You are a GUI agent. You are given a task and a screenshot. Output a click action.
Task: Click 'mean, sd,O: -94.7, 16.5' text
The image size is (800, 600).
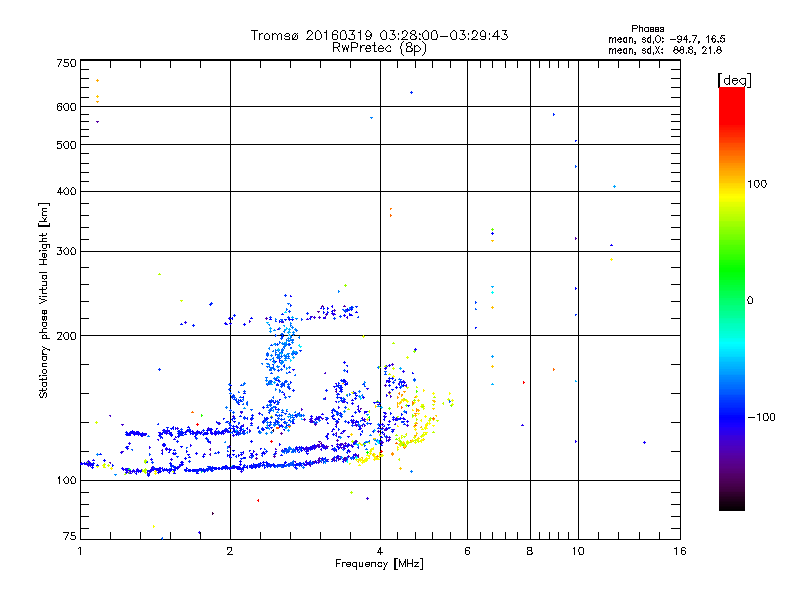click(666, 39)
